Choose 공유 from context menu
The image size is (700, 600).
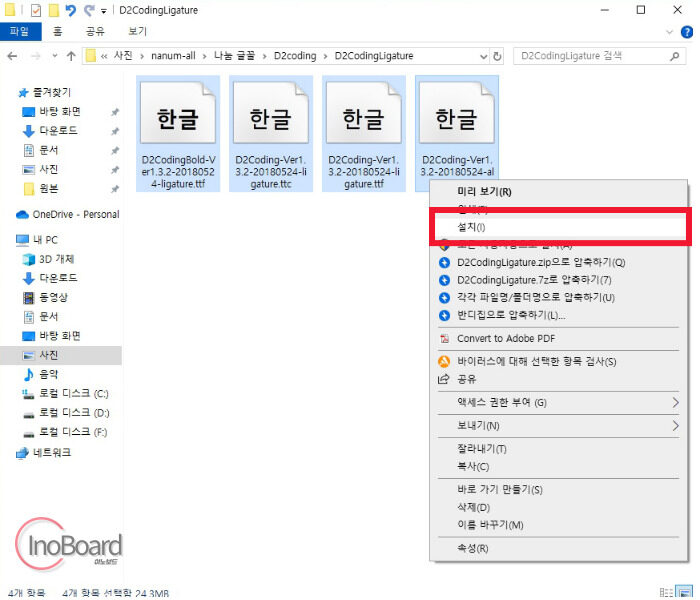[x=558, y=379]
